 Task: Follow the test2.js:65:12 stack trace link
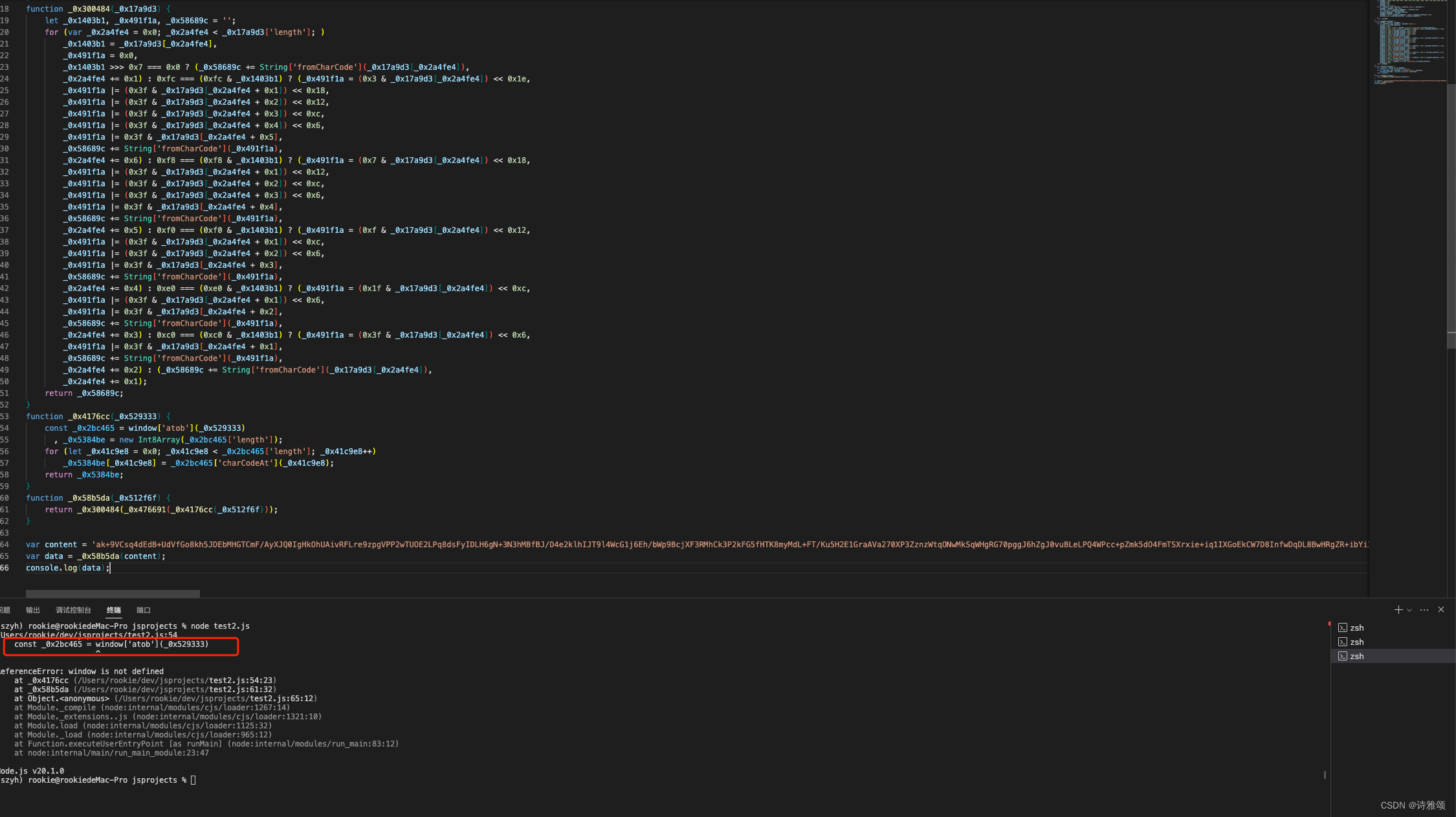(x=282, y=699)
